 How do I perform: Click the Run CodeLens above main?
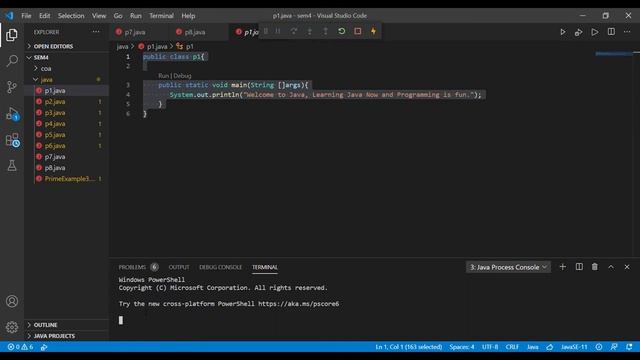tap(163, 76)
